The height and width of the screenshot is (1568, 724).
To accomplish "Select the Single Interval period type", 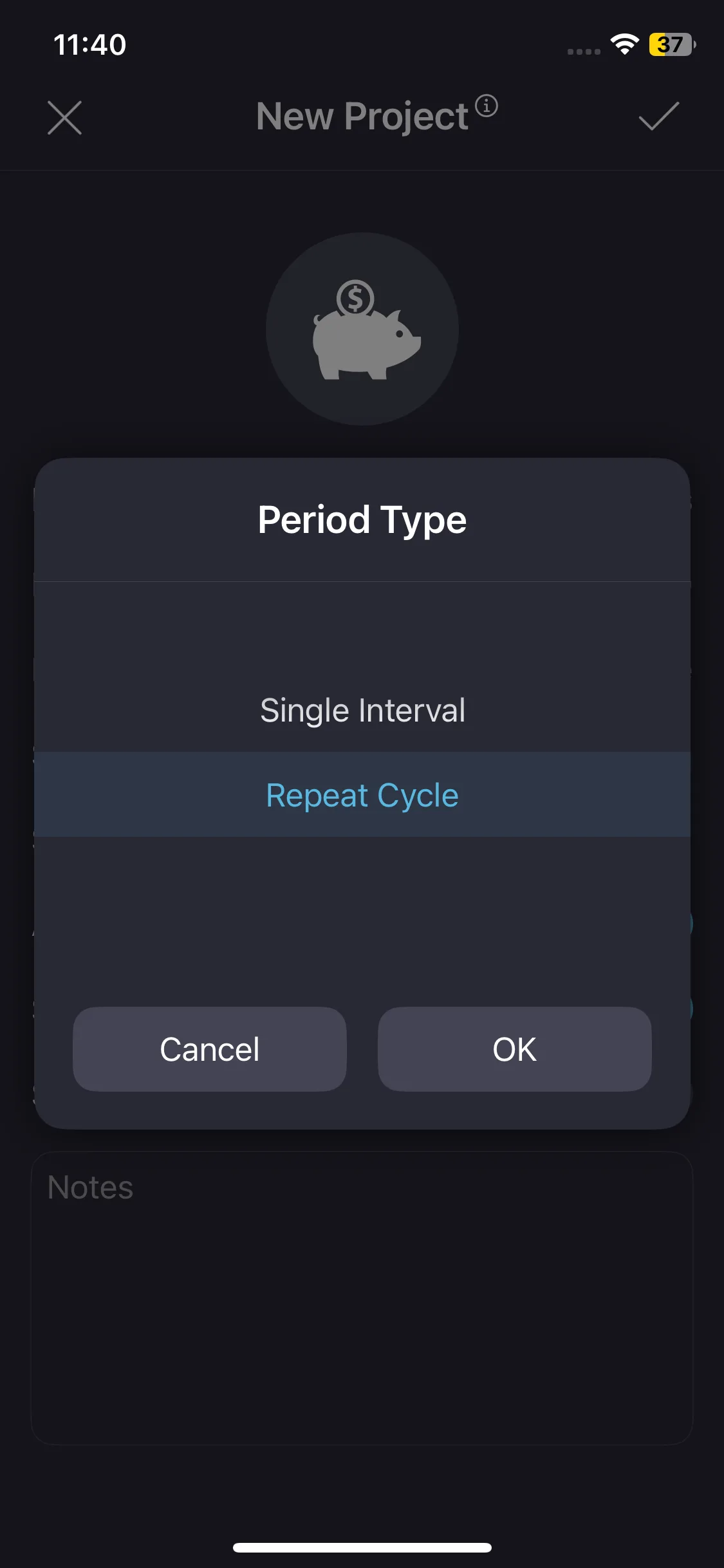I will click(362, 711).
